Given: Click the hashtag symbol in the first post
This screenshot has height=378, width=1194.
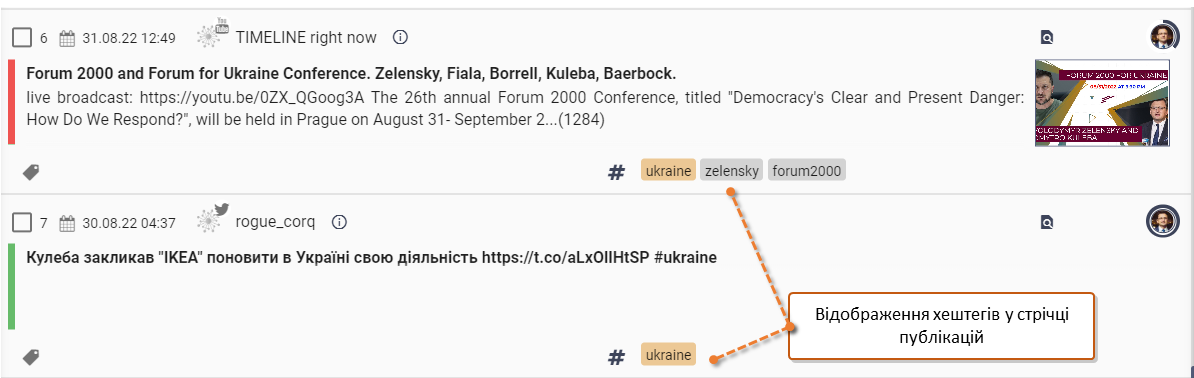Looking at the screenshot, I should tap(616, 173).
